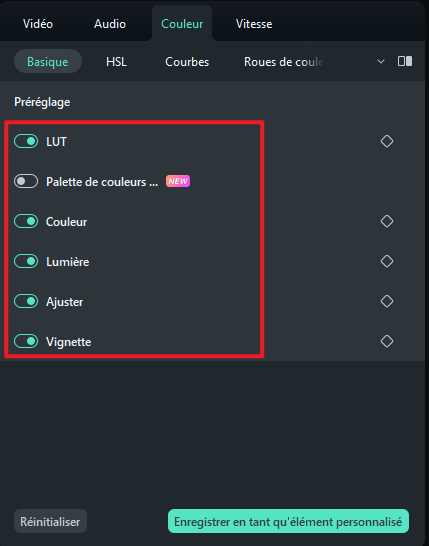Click the Vignette keyframe diamond

387,341
